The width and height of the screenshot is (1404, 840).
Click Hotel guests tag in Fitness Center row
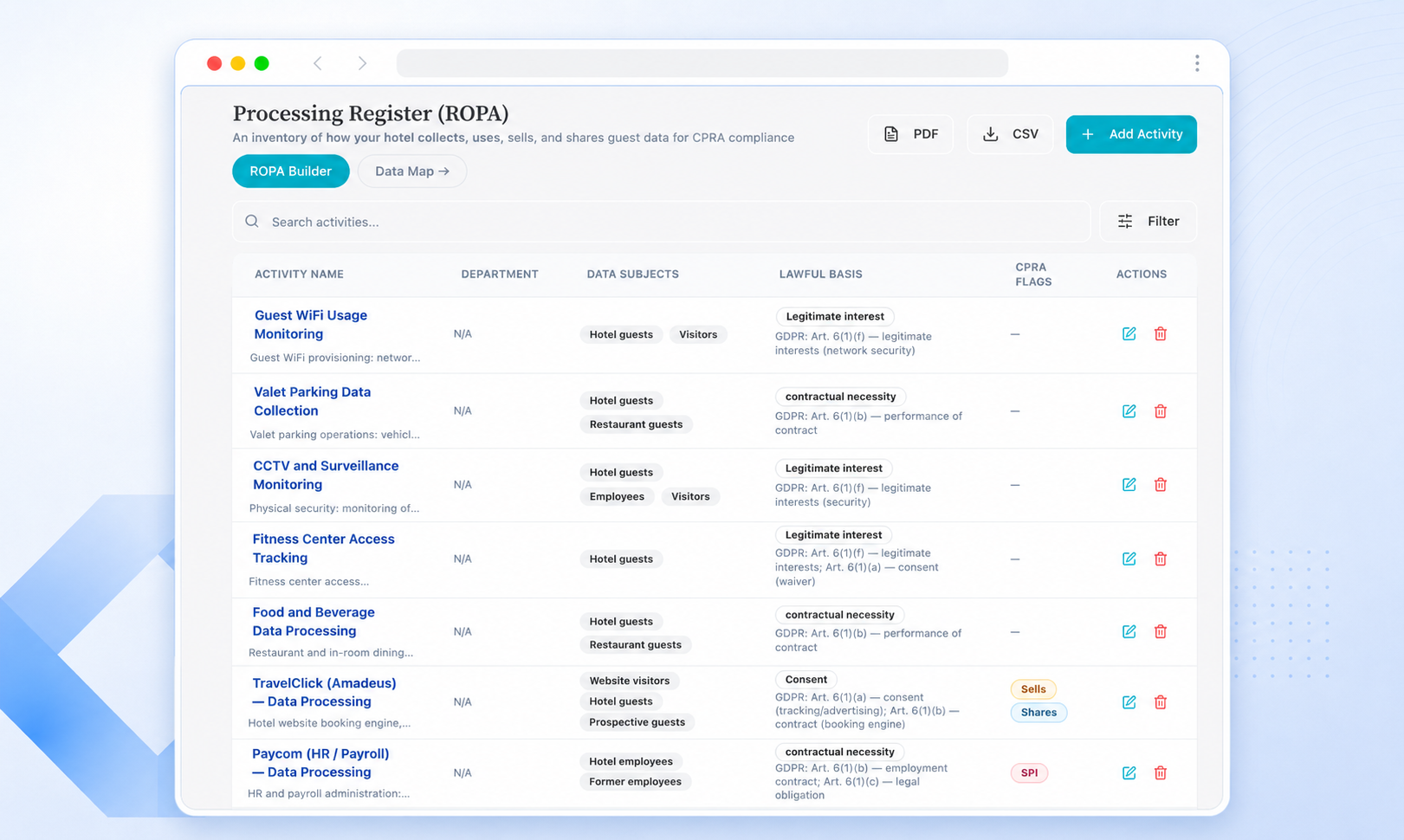[x=621, y=559]
